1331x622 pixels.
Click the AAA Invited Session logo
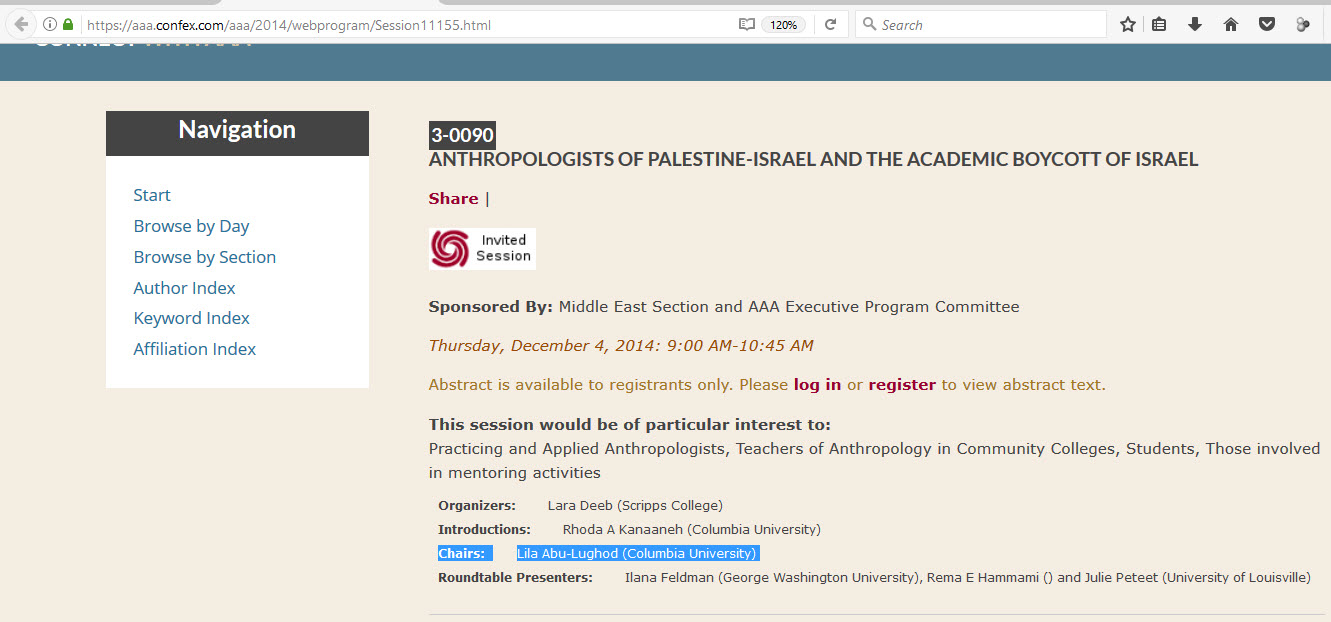pos(482,248)
